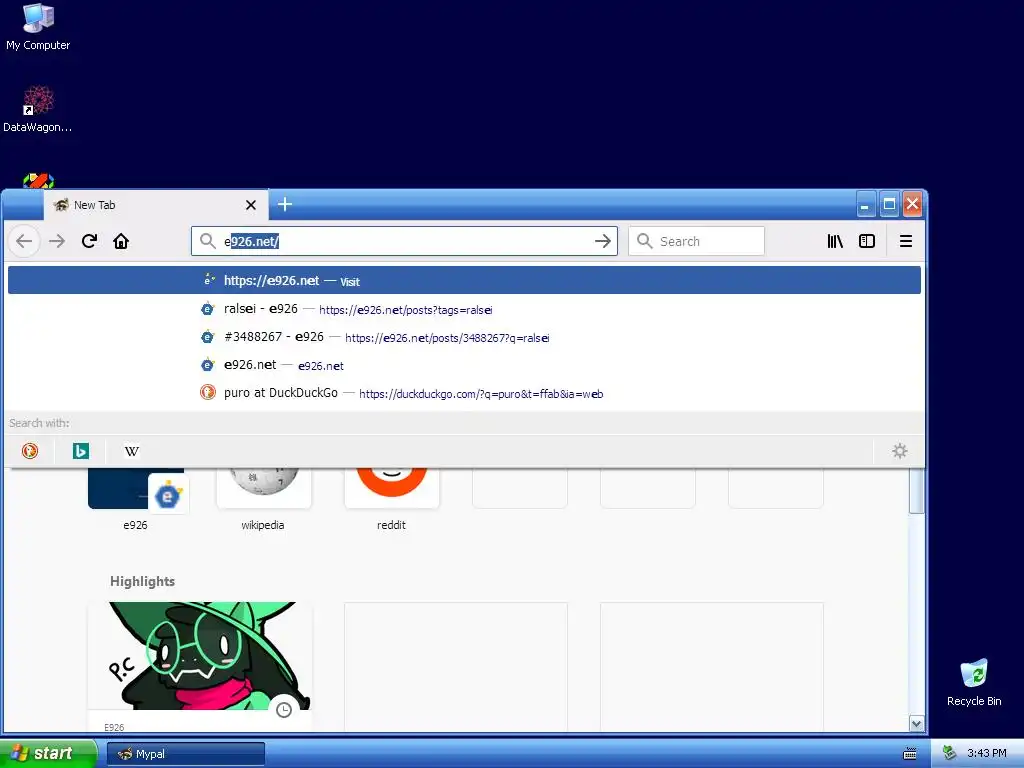Open the Windows start menu

48,753
